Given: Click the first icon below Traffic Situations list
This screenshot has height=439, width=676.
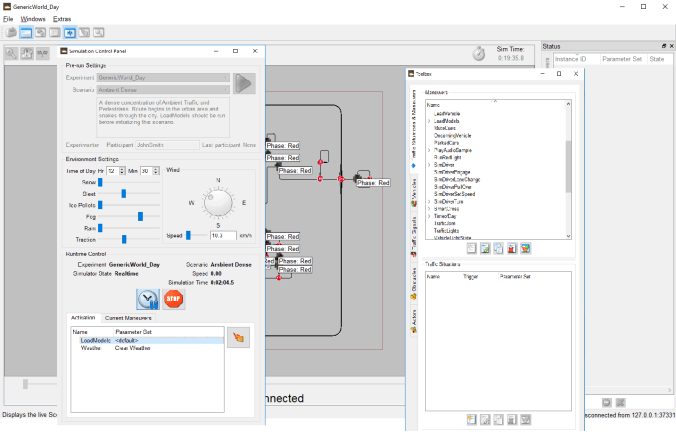Looking at the screenshot, I should pyautogui.click(x=472, y=420).
